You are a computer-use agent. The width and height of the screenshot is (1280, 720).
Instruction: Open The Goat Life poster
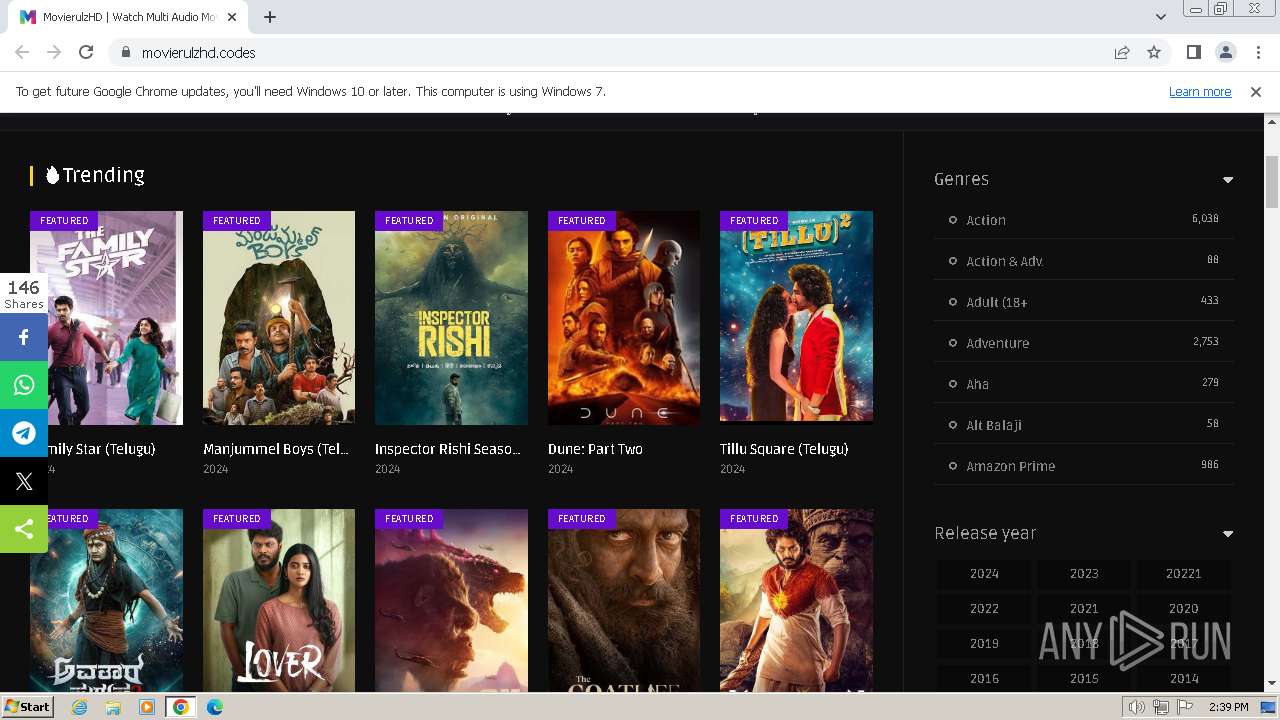(x=624, y=600)
